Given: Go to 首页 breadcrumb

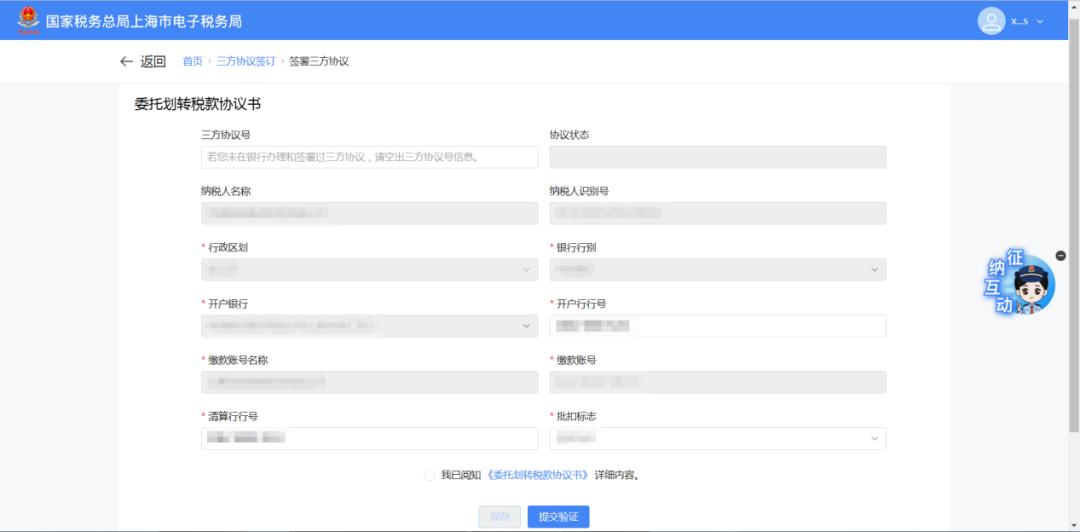Looking at the screenshot, I should (x=192, y=62).
